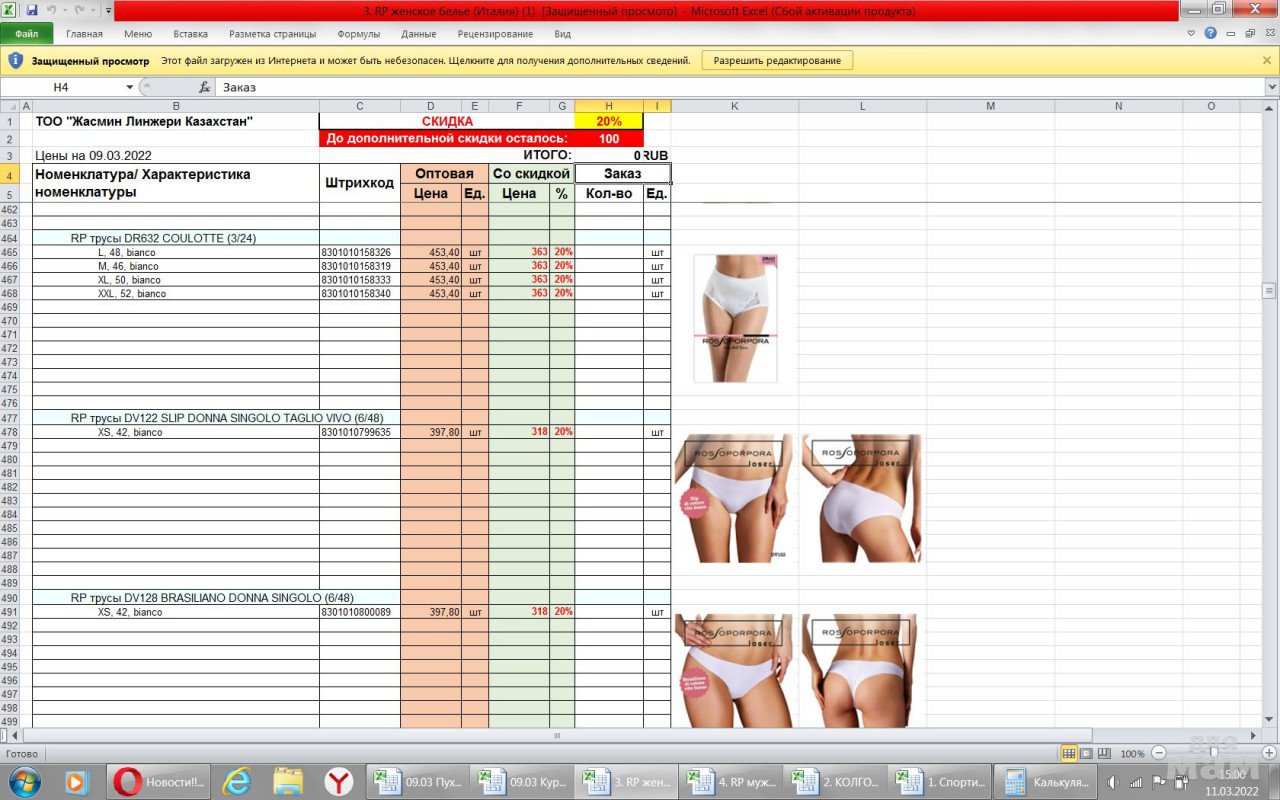Image resolution: width=1280 pixels, height=800 pixels.
Task: Click the Save icon in quick access toolbar
Action: pyautogui.click(x=32, y=10)
